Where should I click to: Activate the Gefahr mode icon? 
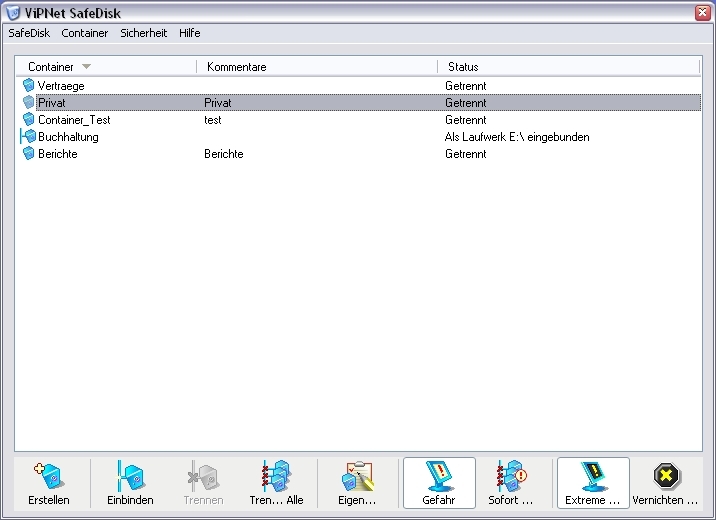click(438, 474)
